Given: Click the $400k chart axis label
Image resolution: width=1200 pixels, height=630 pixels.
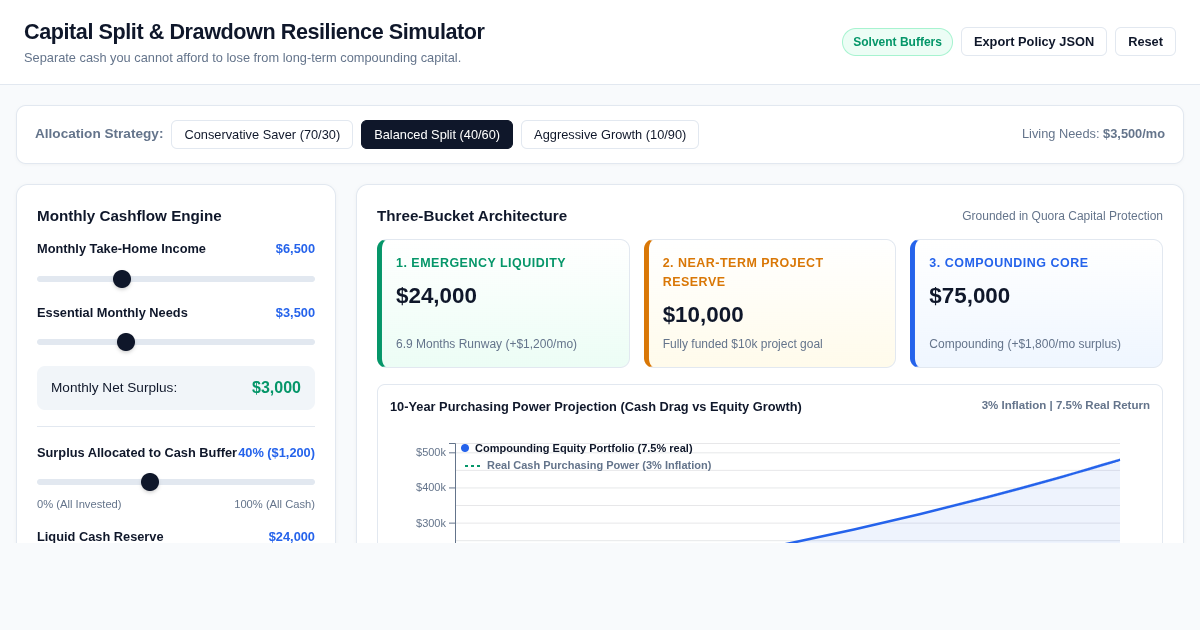Looking at the screenshot, I should point(431,488).
